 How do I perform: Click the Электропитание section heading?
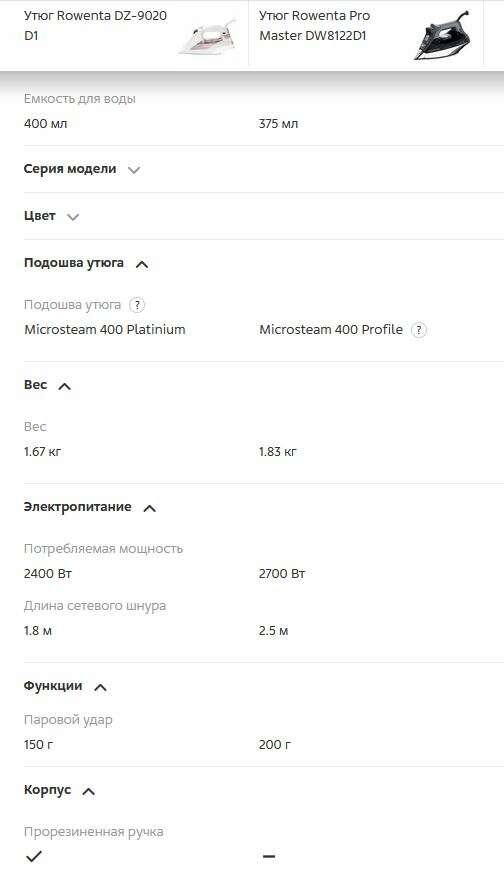pos(77,506)
